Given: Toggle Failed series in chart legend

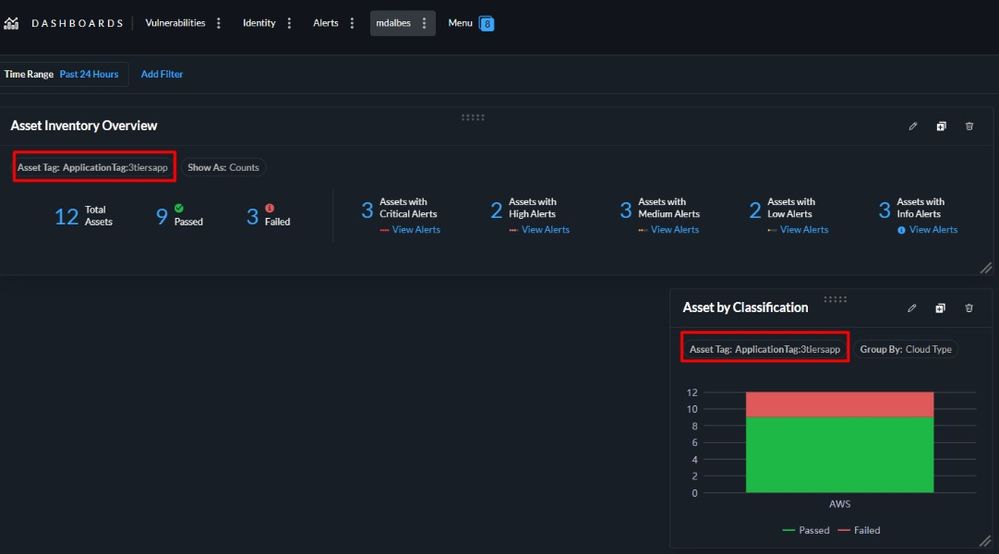Looking at the screenshot, I should [x=859, y=530].
